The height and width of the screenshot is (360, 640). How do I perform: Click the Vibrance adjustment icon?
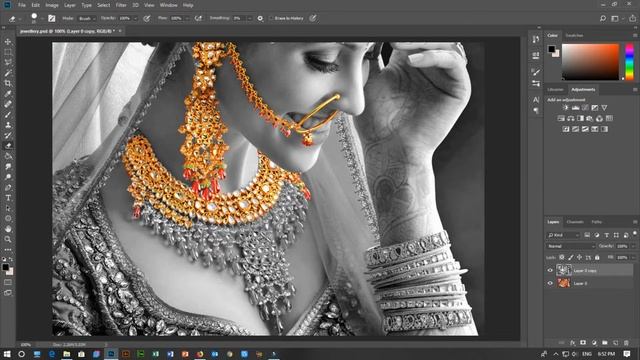click(x=604, y=108)
